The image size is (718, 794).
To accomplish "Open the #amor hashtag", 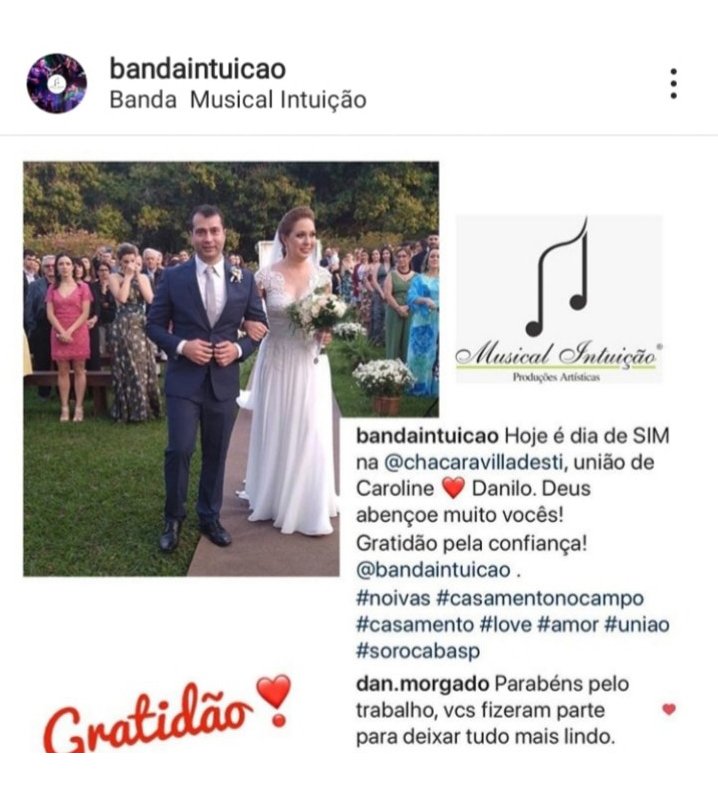I will [x=568, y=624].
